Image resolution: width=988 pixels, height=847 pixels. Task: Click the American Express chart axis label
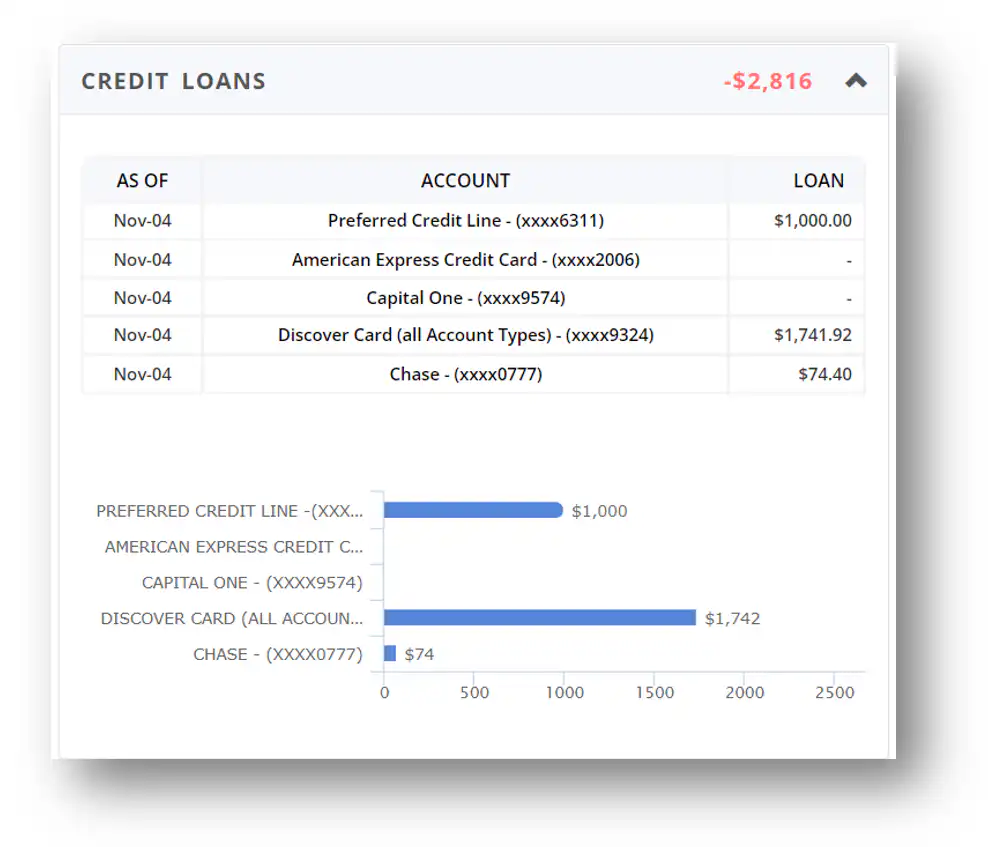click(234, 547)
